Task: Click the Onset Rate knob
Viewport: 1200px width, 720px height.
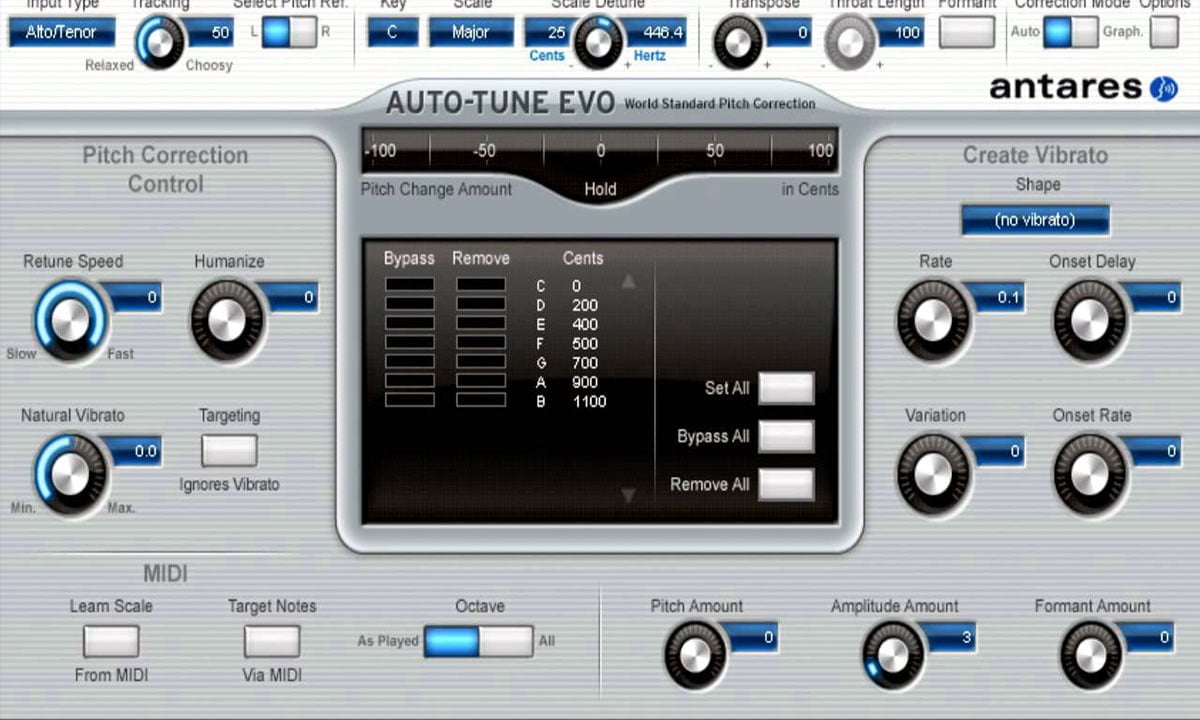Action: coord(1090,475)
